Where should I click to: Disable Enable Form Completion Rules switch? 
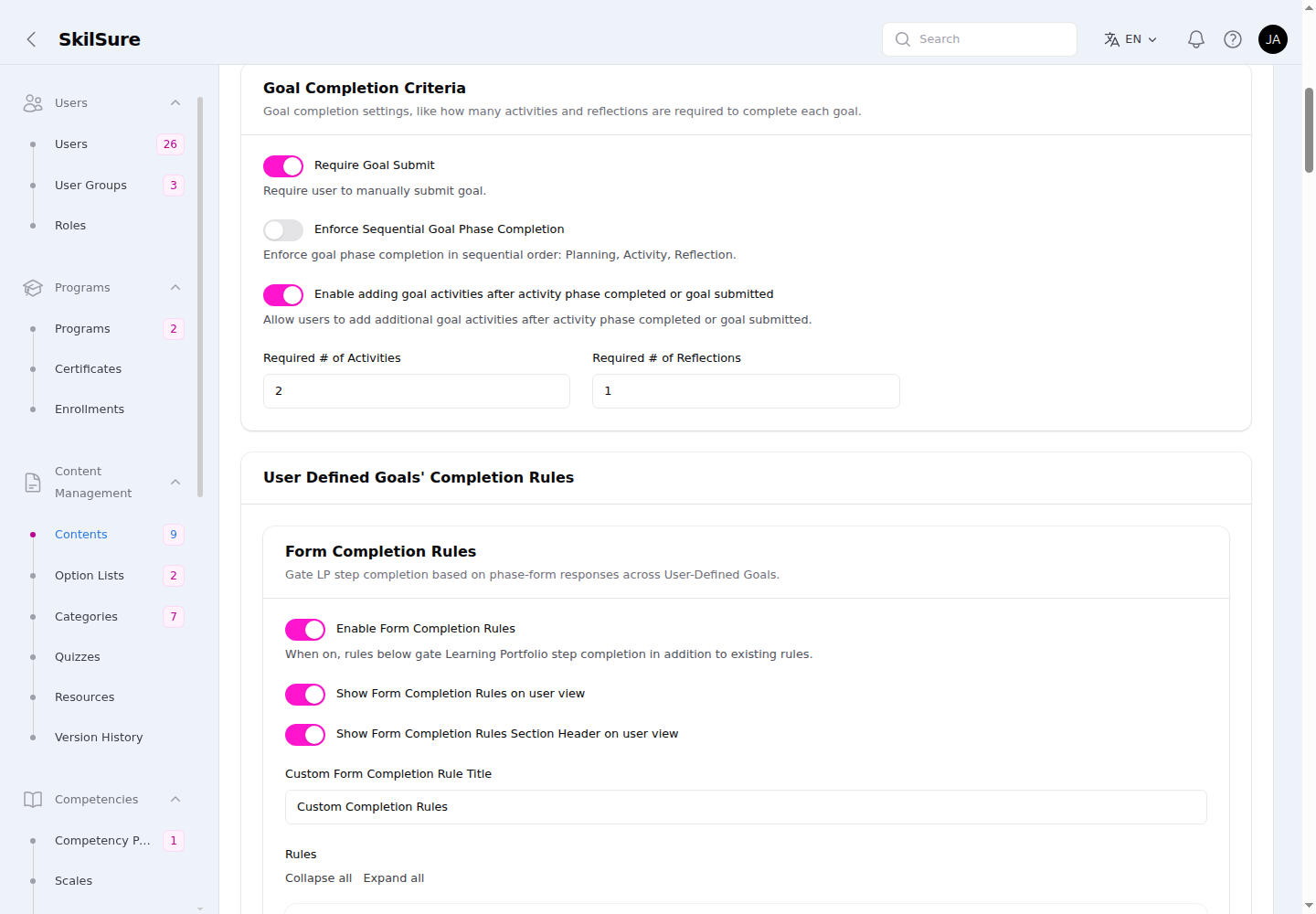[305, 630]
